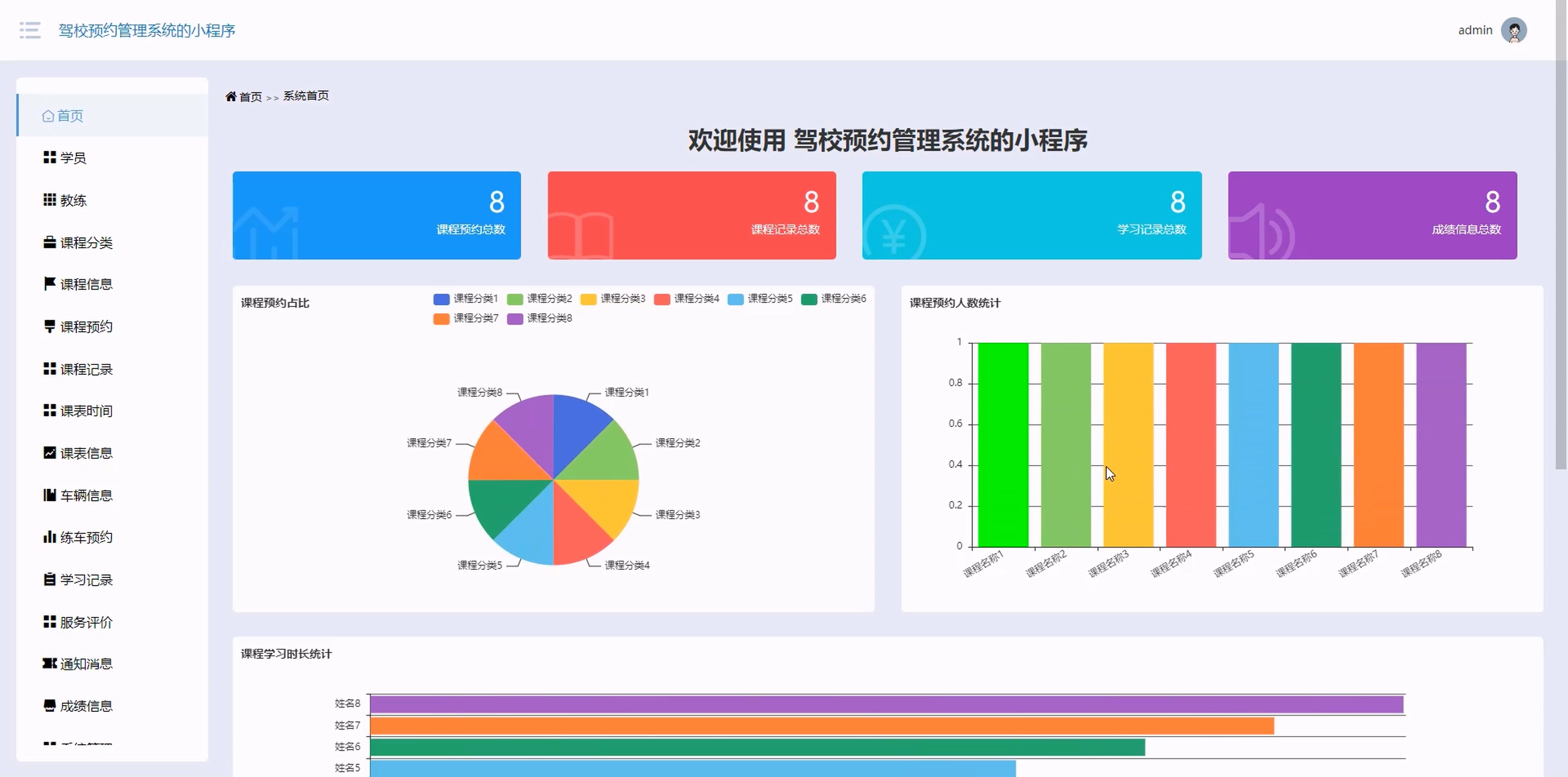Click the line-chart icon beside 课表信息
This screenshot has height=777, width=1568.
click(49, 452)
